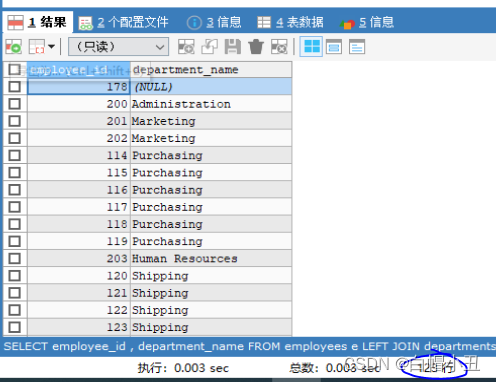Select the employee_id cell 117
Image resolution: width=496 pixels, height=382 pixels.
coord(79,207)
